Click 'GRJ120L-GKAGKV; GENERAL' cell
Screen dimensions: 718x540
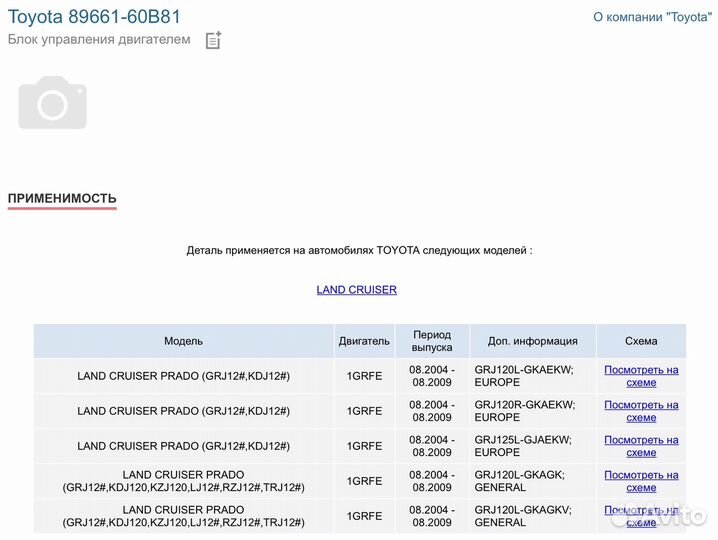[x=533, y=516]
